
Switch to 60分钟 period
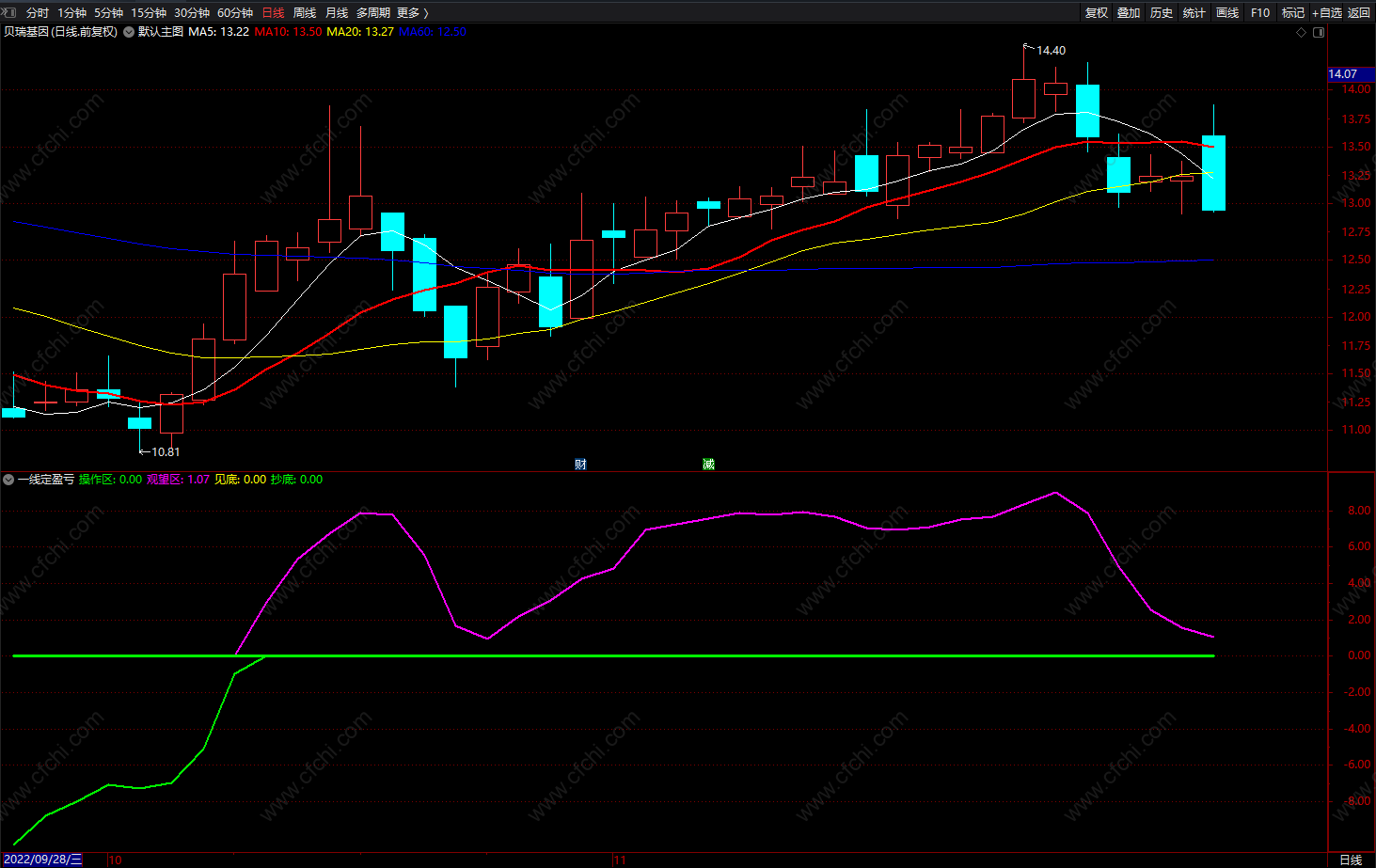(235, 13)
